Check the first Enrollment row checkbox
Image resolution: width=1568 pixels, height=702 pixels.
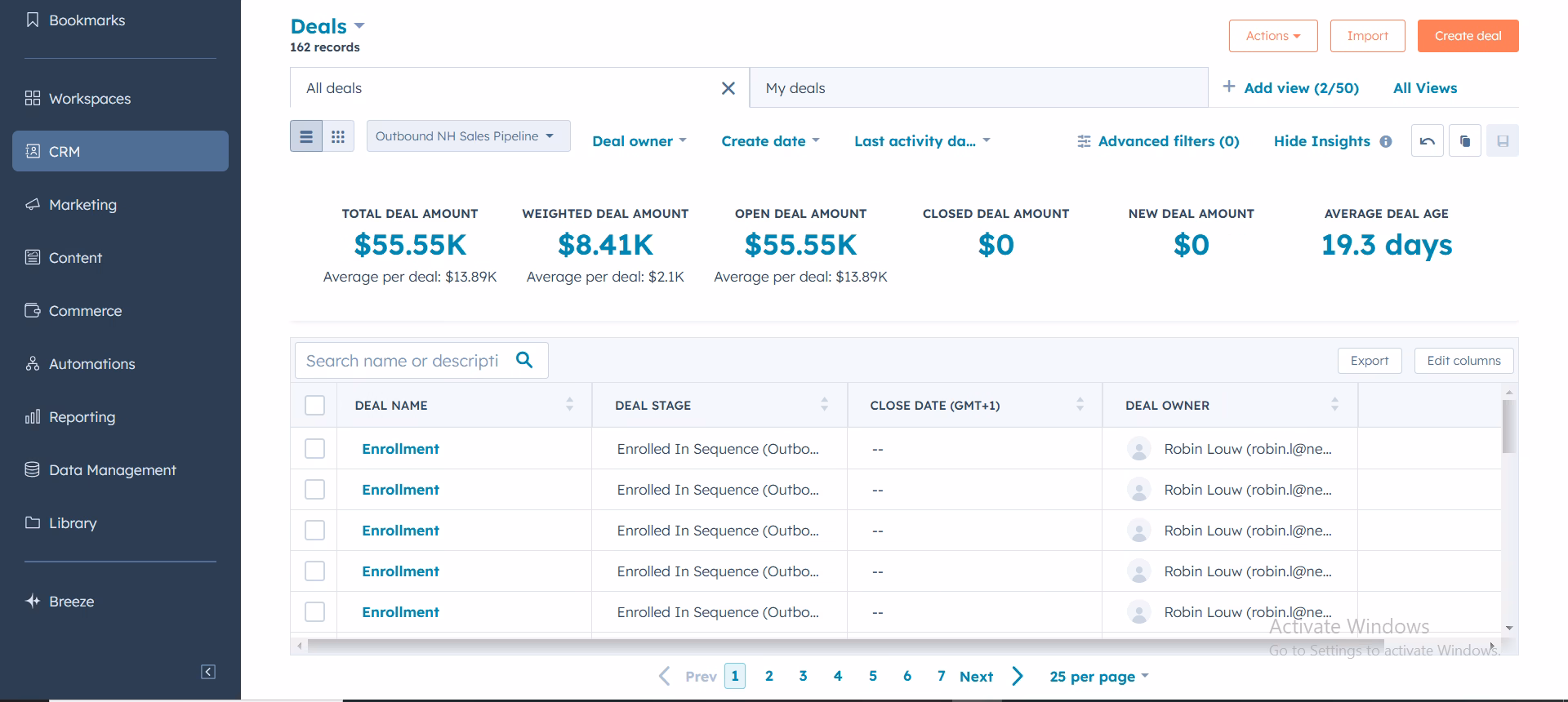point(314,448)
